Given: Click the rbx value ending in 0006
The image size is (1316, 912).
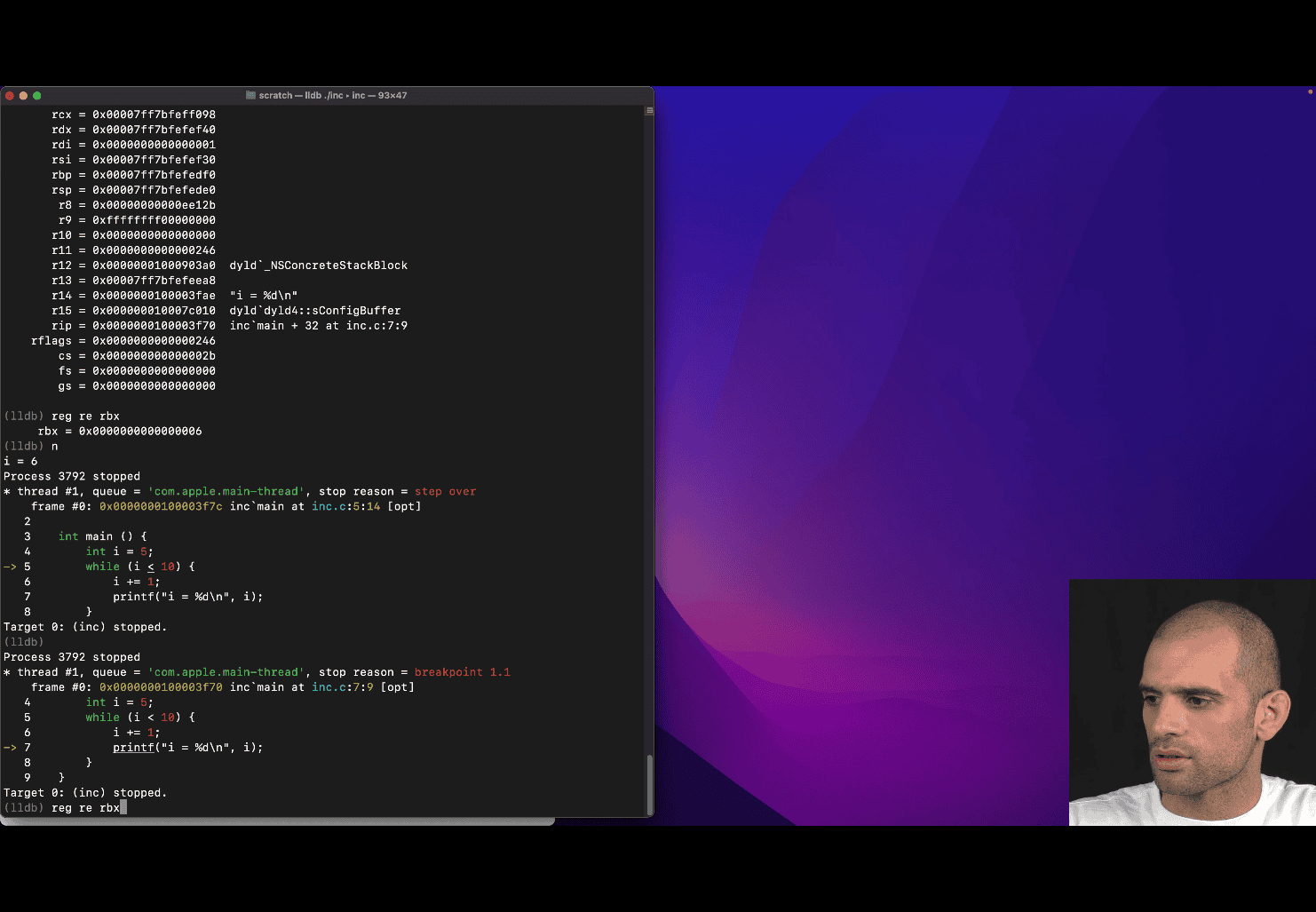Looking at the screenshot, I should coord(140,432).
